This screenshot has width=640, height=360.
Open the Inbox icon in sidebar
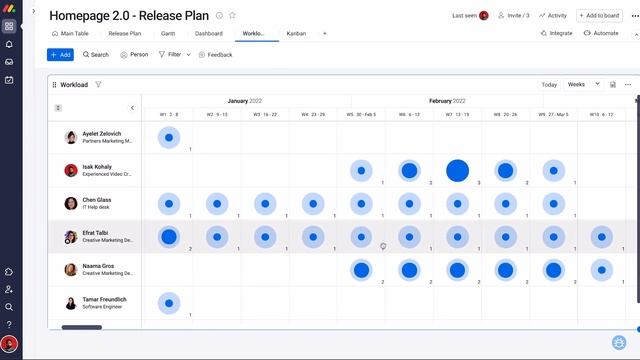[x=9, y=62]
